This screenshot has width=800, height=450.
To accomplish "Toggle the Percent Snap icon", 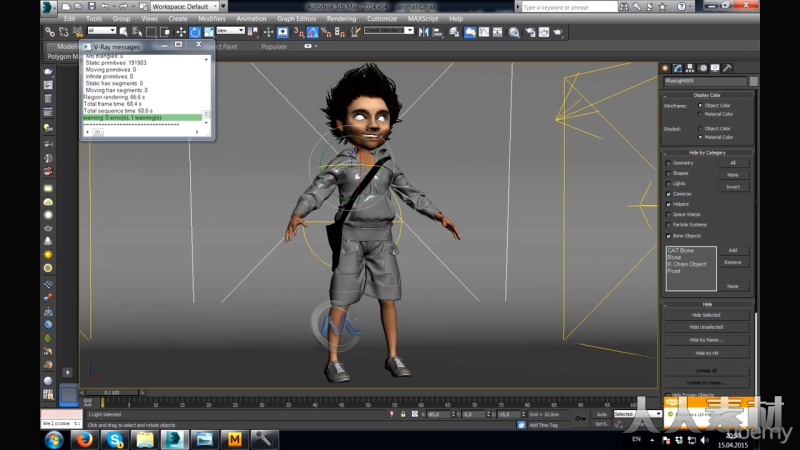I will (326, 32).
